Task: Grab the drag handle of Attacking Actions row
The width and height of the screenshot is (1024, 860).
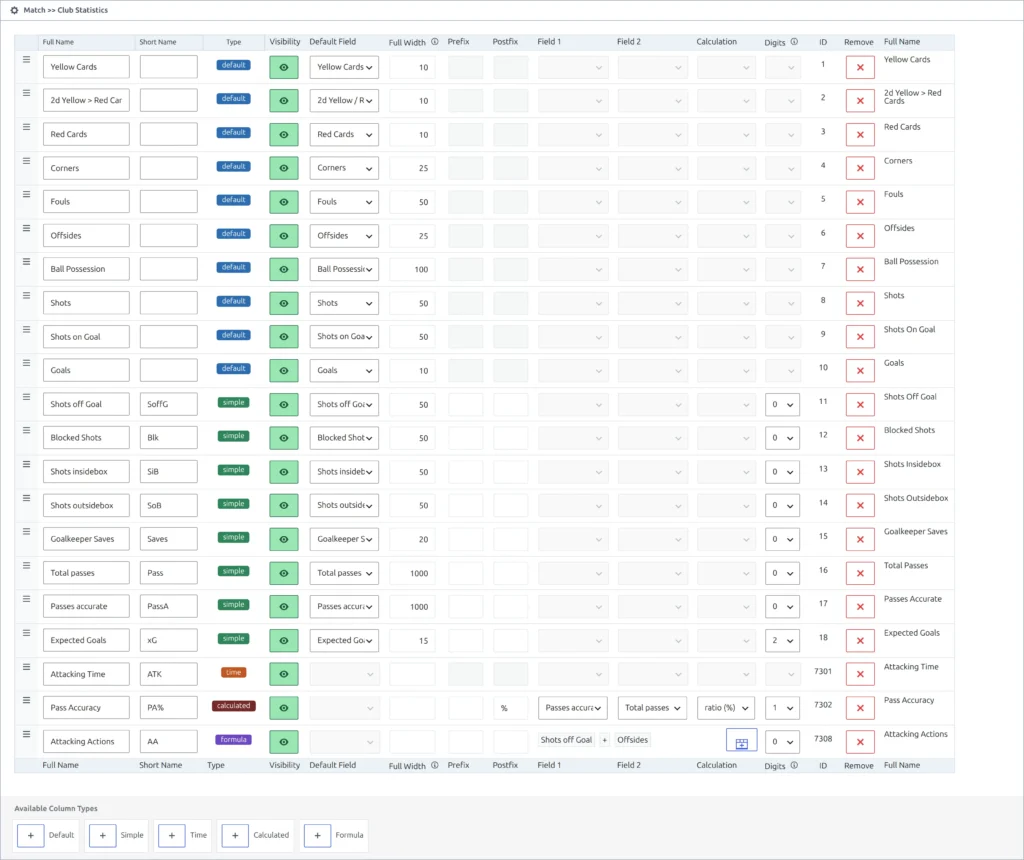Action: click(x=26, y=734)
